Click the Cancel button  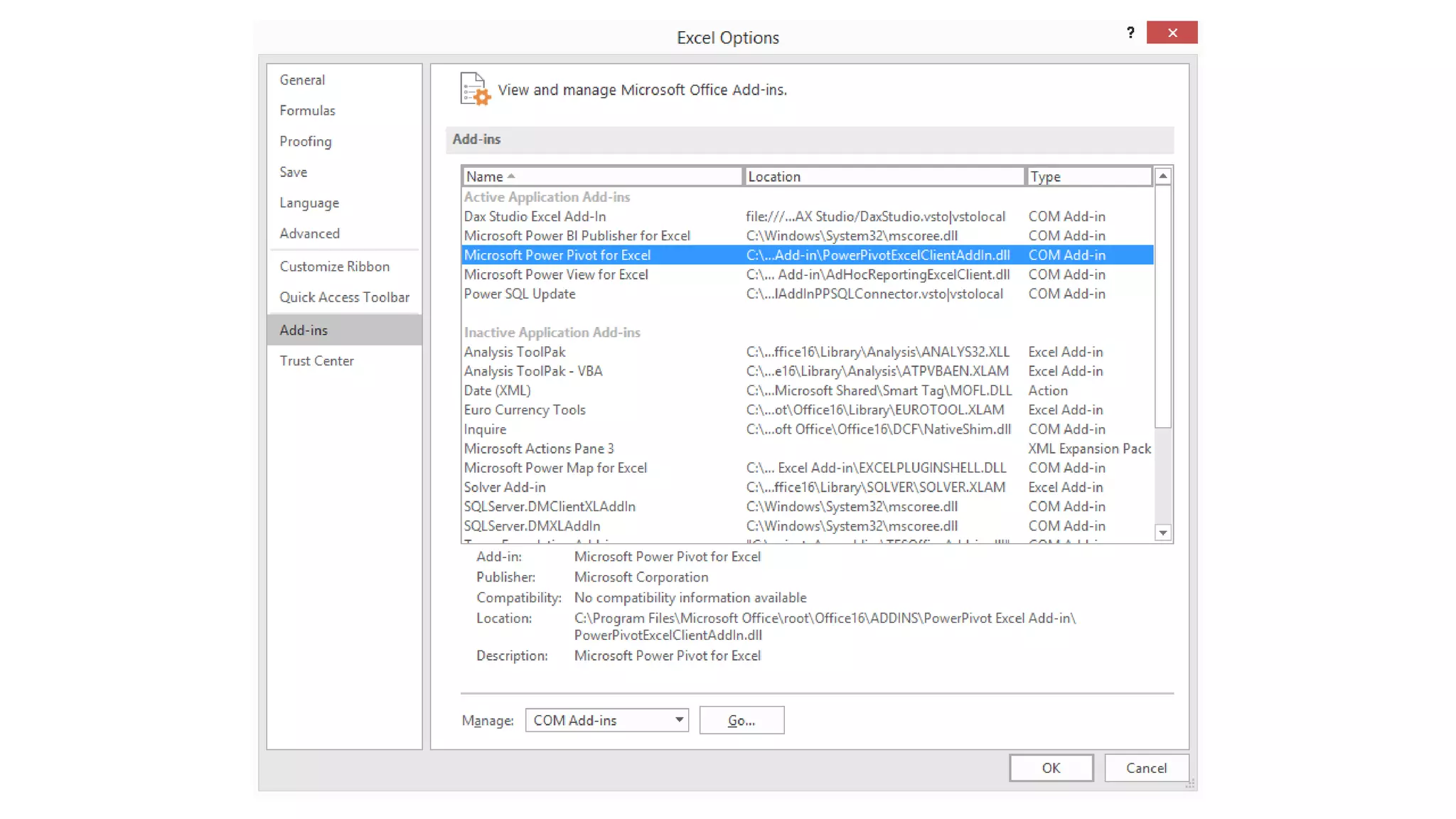tap(1146, 768)
